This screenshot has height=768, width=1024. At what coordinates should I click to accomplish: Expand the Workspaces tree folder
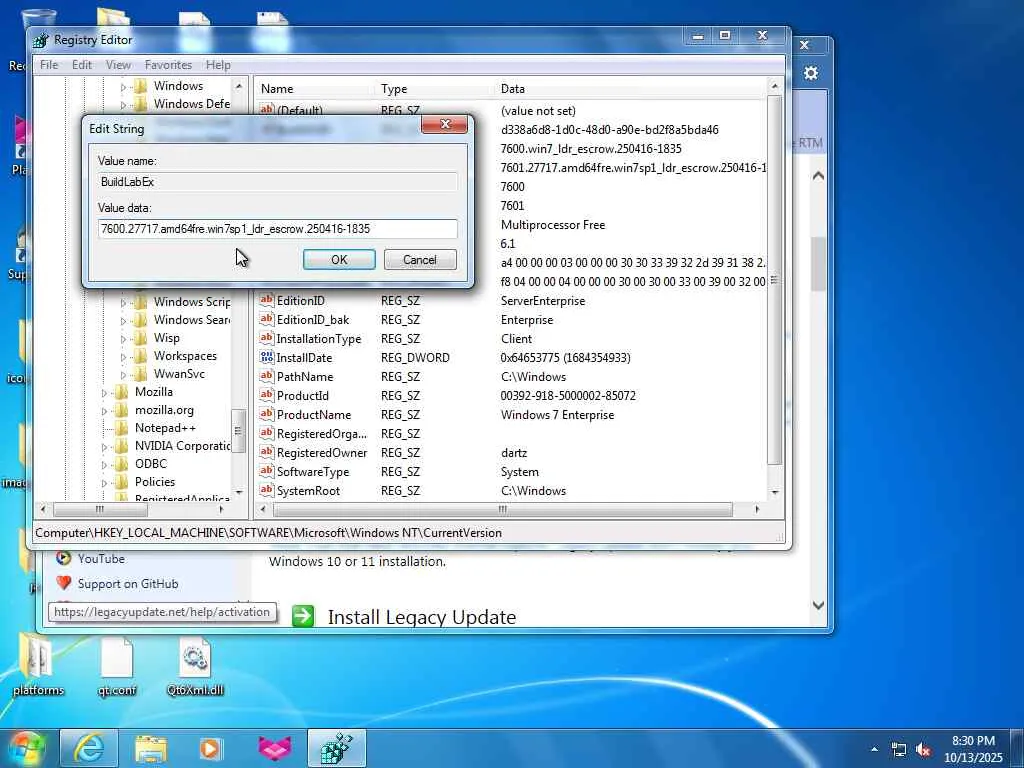123,357
